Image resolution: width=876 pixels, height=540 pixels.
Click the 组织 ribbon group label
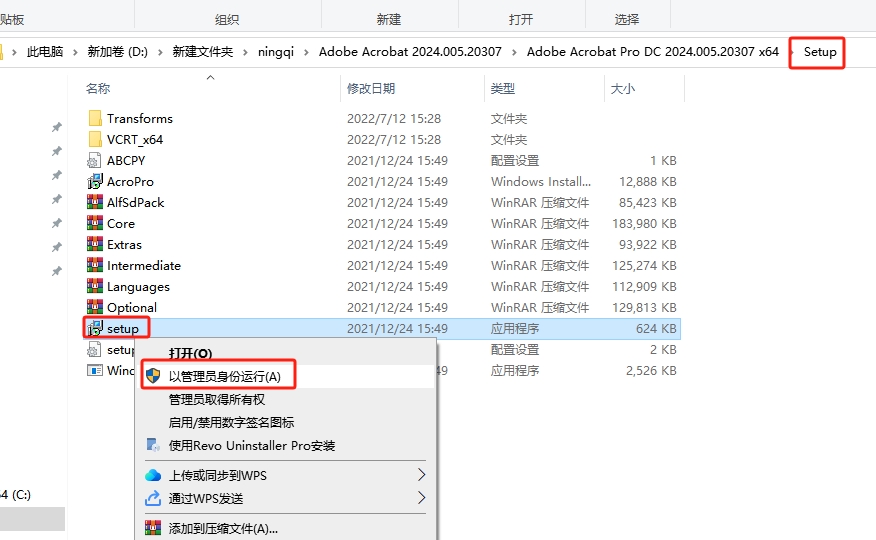[227, 20]
